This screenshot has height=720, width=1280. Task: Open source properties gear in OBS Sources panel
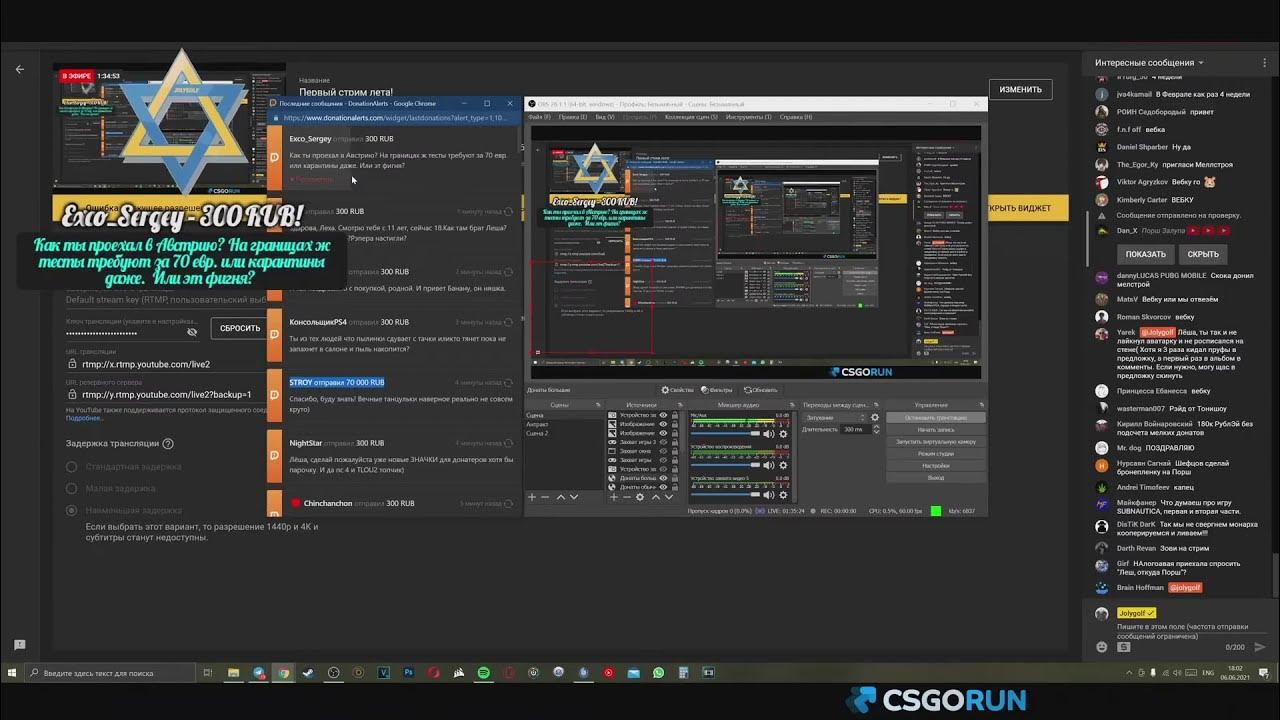(x=640, y=497)
